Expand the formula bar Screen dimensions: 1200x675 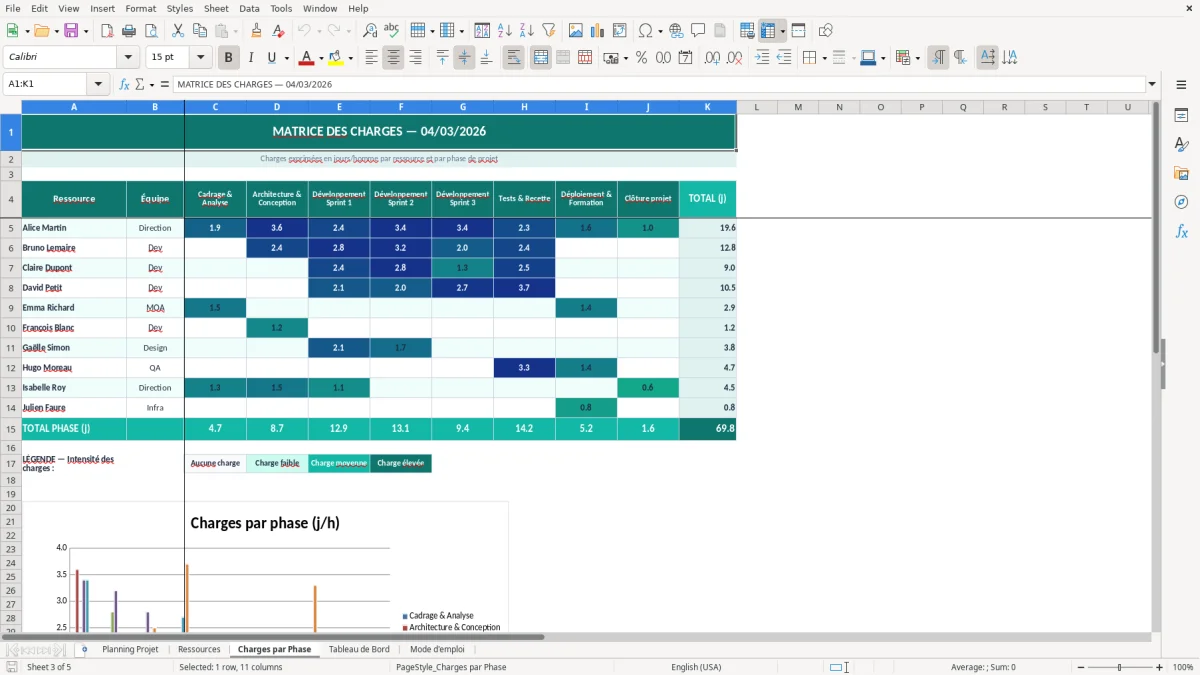coord(1152,84)
